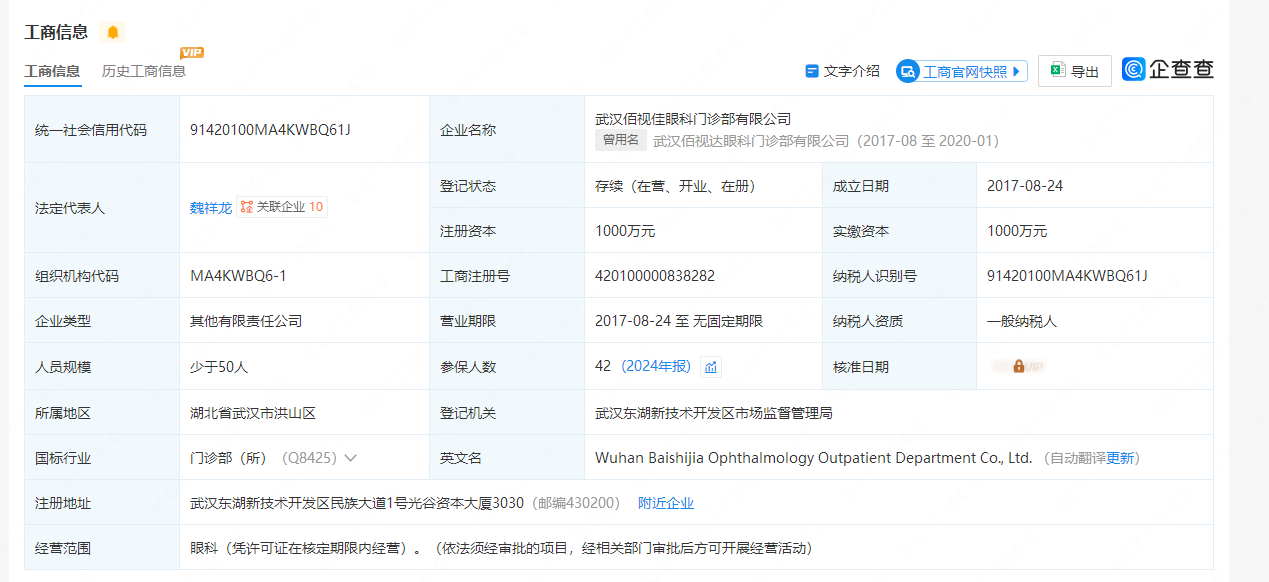The height and width of the screenshot is (582, 1269).
Task: Select the 成立日期 value 2017-08-24
Action: click(x=1024, y=186)
